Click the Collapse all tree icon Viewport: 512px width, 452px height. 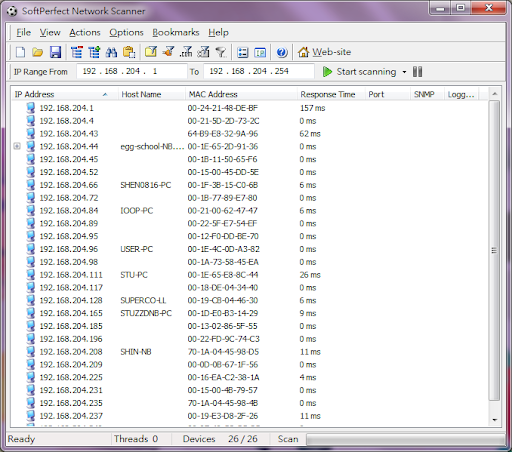[x=77, y=52]
